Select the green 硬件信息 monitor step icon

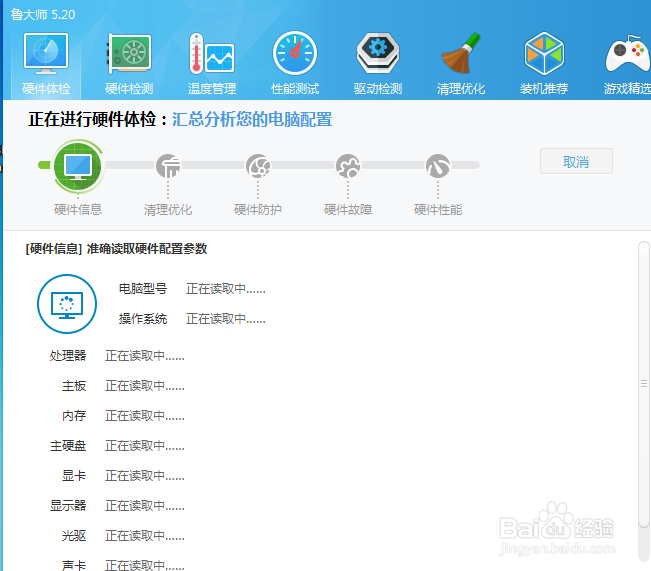click(78, 166)
